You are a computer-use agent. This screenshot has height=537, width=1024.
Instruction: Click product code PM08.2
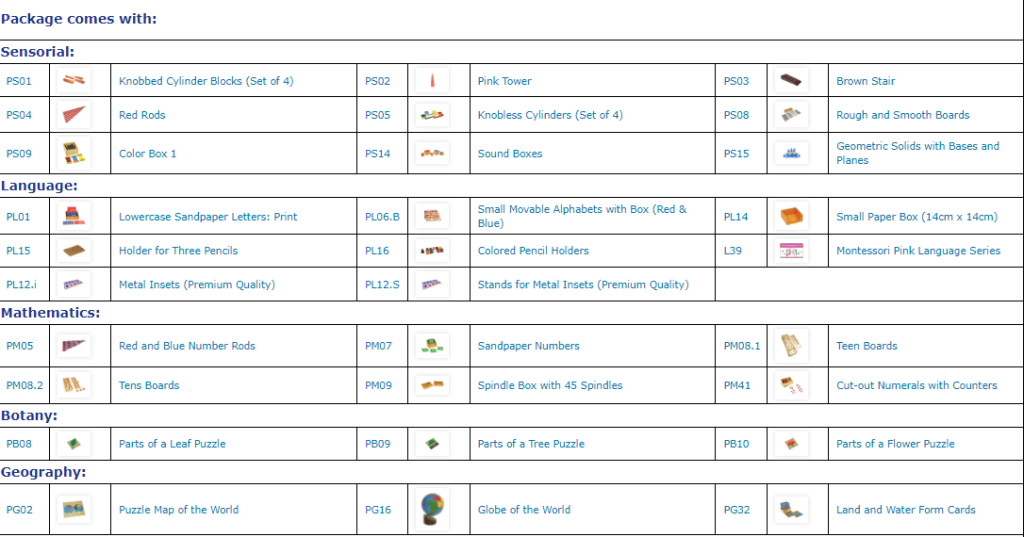[24, 385]
